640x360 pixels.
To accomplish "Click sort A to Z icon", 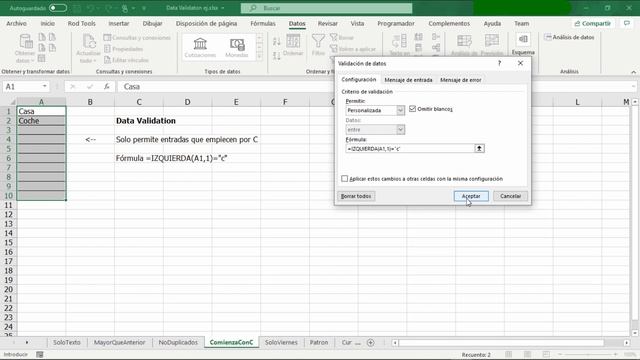I will (277, 41).
